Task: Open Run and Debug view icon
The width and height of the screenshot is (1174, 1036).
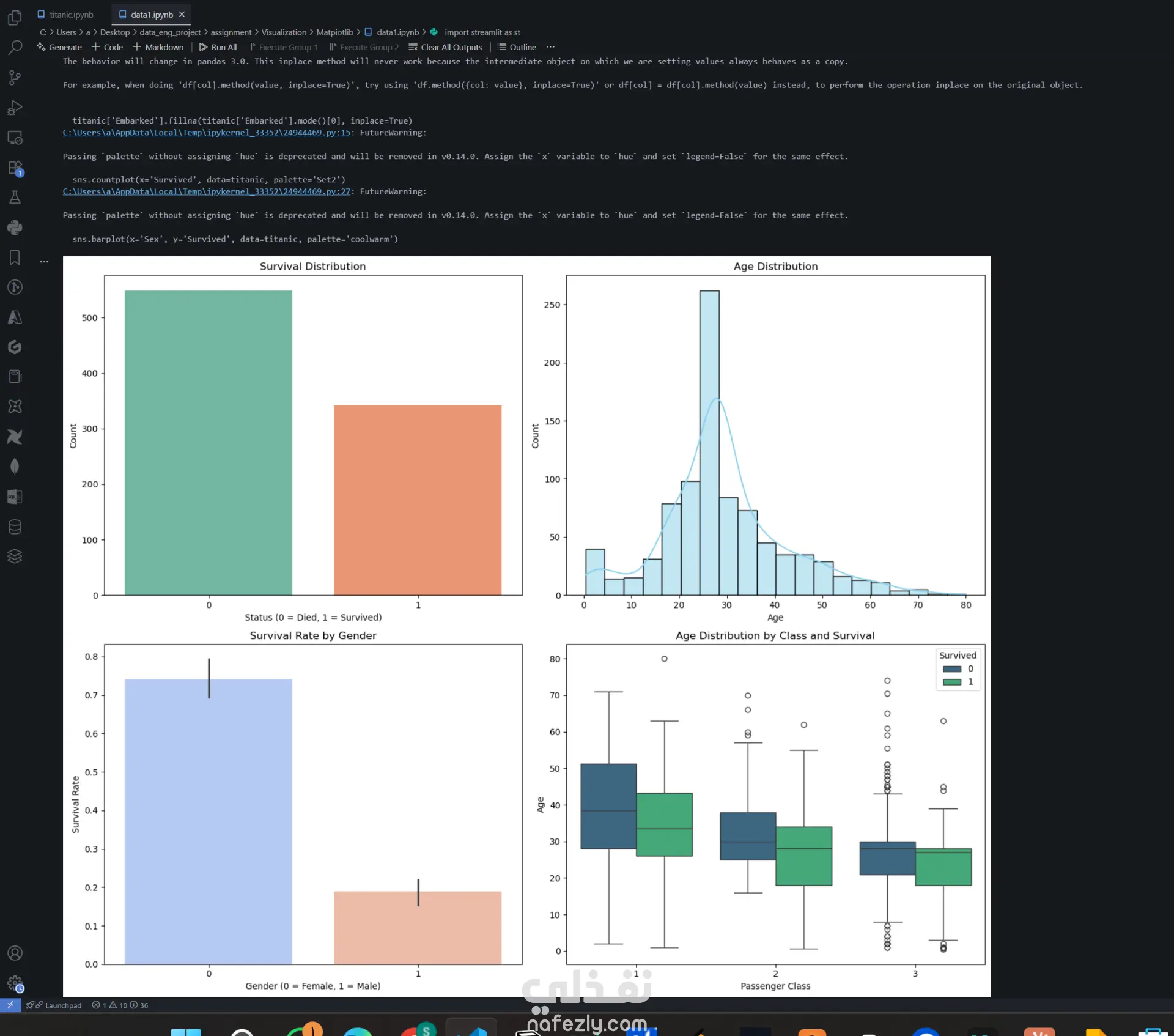Action: (15, 108)
